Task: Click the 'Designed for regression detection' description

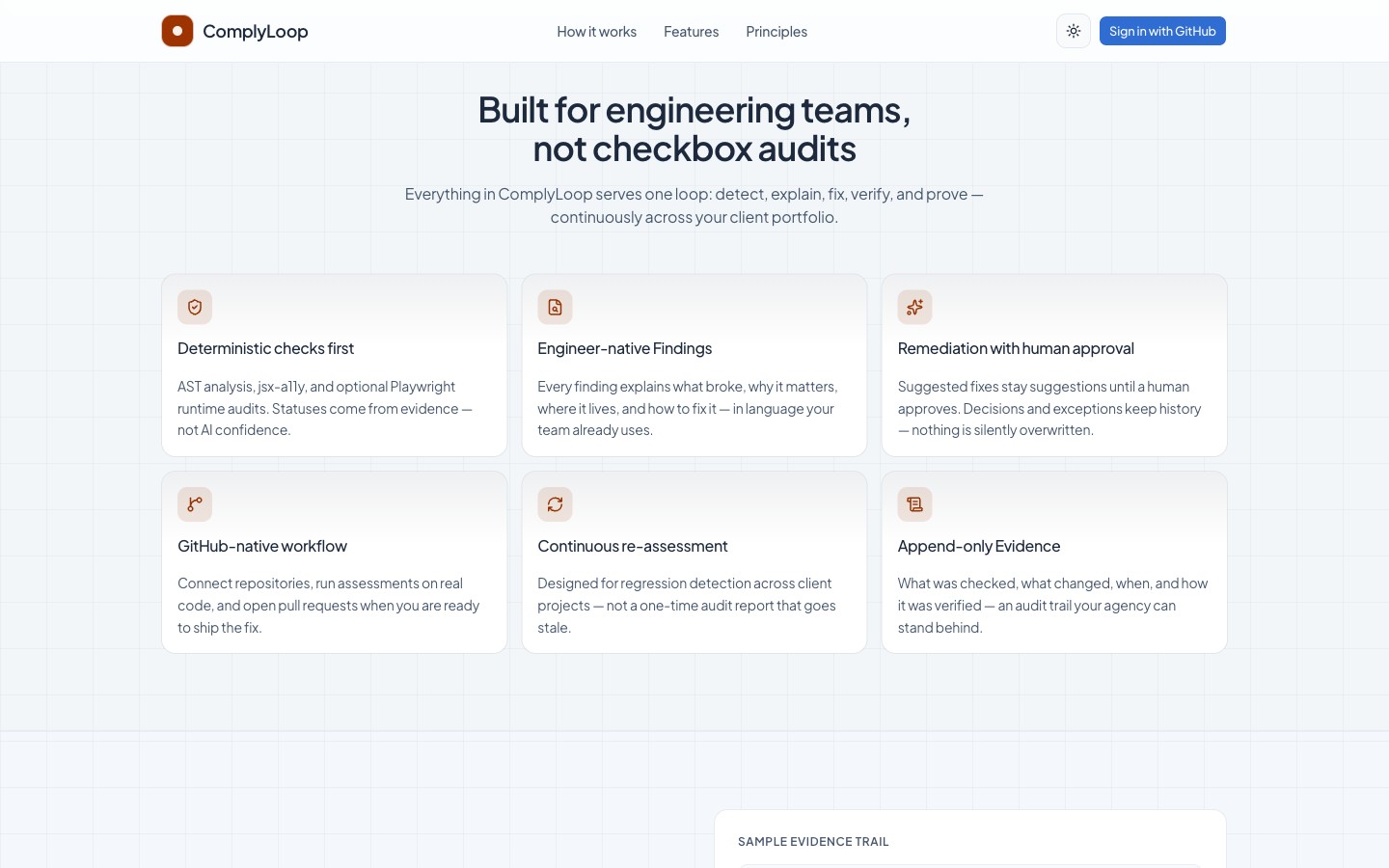Action: pos(687,606)
